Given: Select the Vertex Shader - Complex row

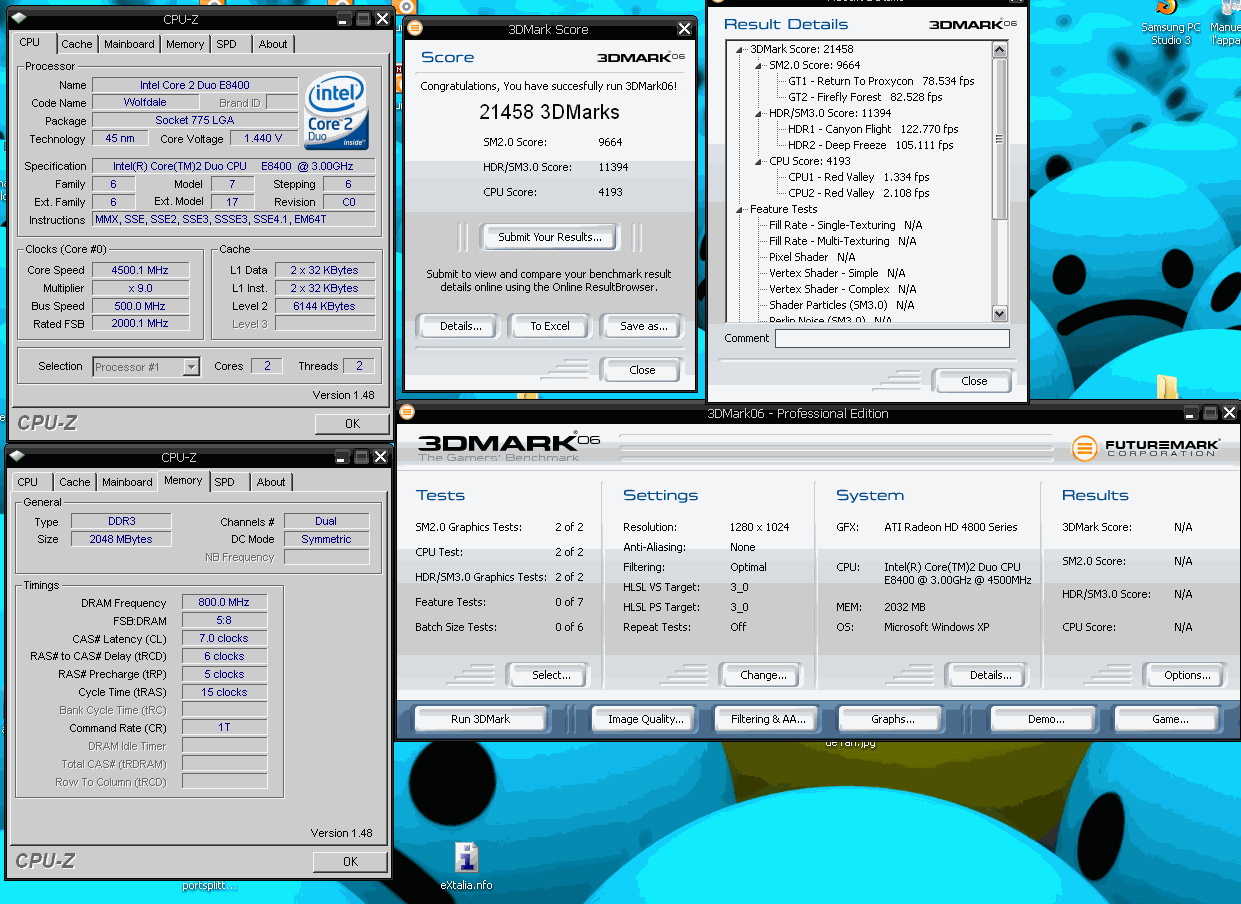Looking at the screenshot, I should click(842, 289).
